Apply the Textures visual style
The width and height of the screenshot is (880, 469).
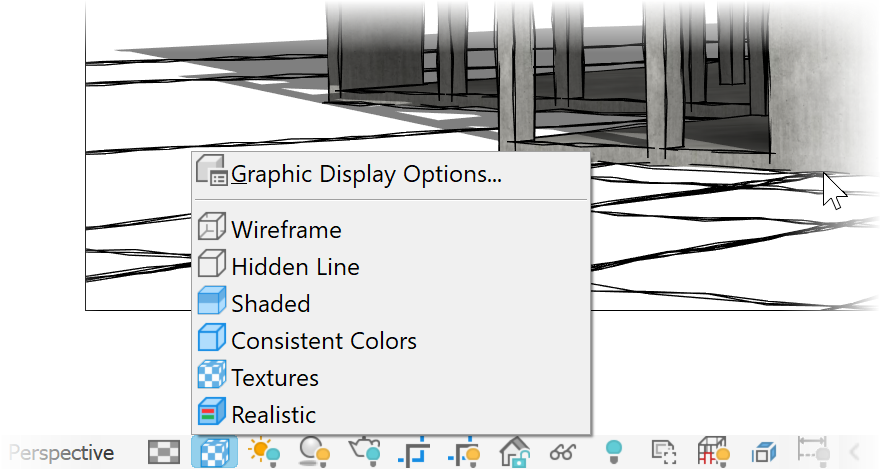coord(391,378)
